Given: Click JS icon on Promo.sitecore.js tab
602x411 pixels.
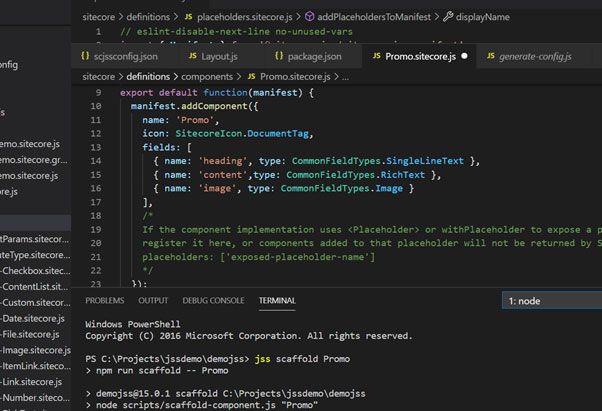Looking at the screenshot, I should (377, 56).
